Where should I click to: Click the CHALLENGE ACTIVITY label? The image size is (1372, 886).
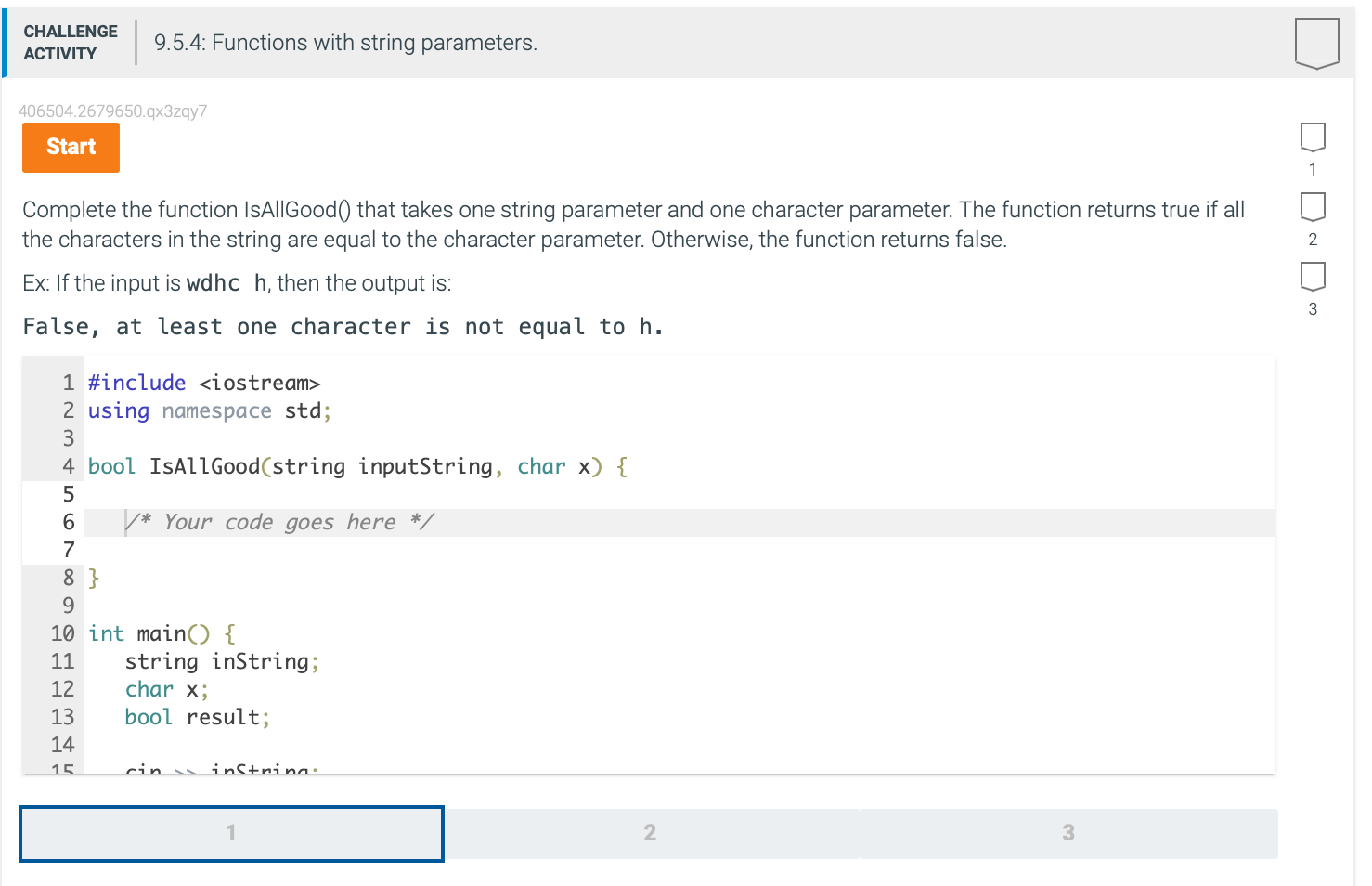[x=70, y=41]
